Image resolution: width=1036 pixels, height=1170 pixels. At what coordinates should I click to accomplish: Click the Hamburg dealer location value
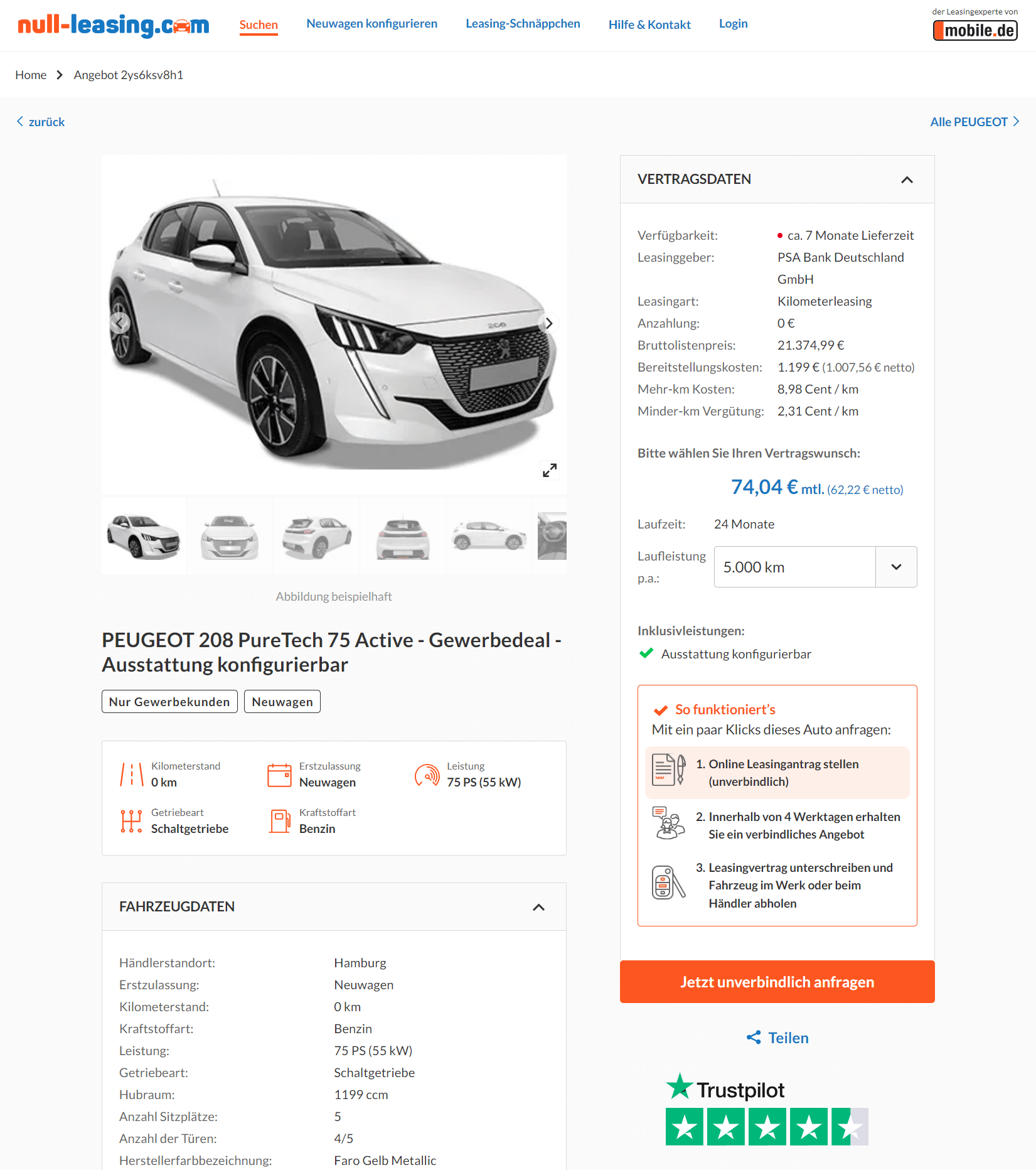click(360, 963)
